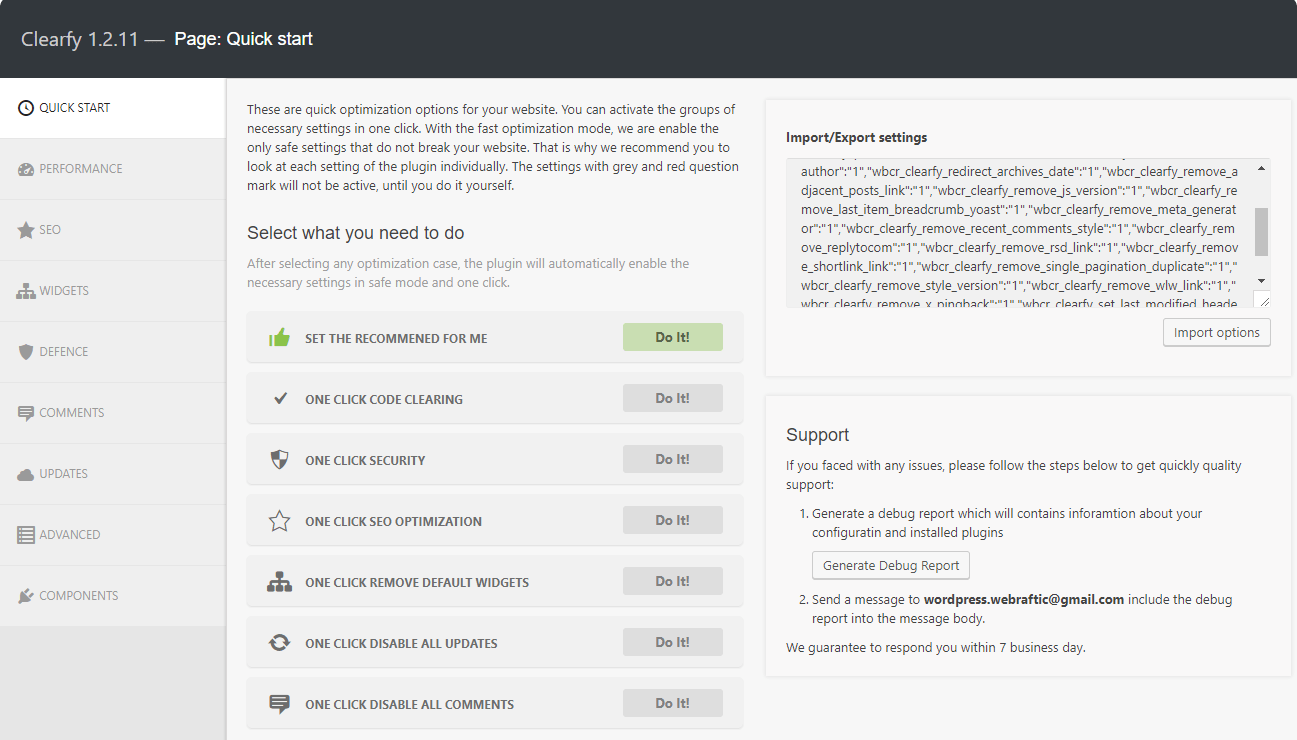
Task: Click the Performance speedometer icon
Action: (x=26, y=169)
